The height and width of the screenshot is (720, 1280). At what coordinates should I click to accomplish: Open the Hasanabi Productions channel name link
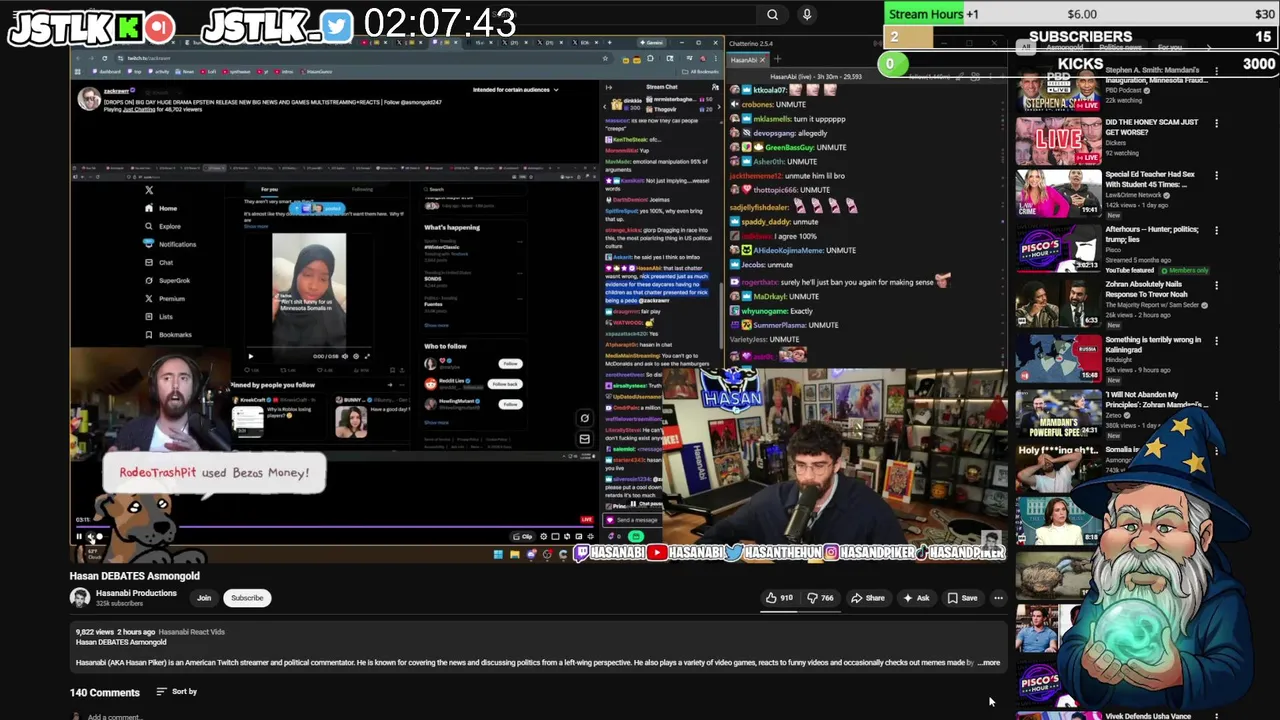click(x=136, y=593)
